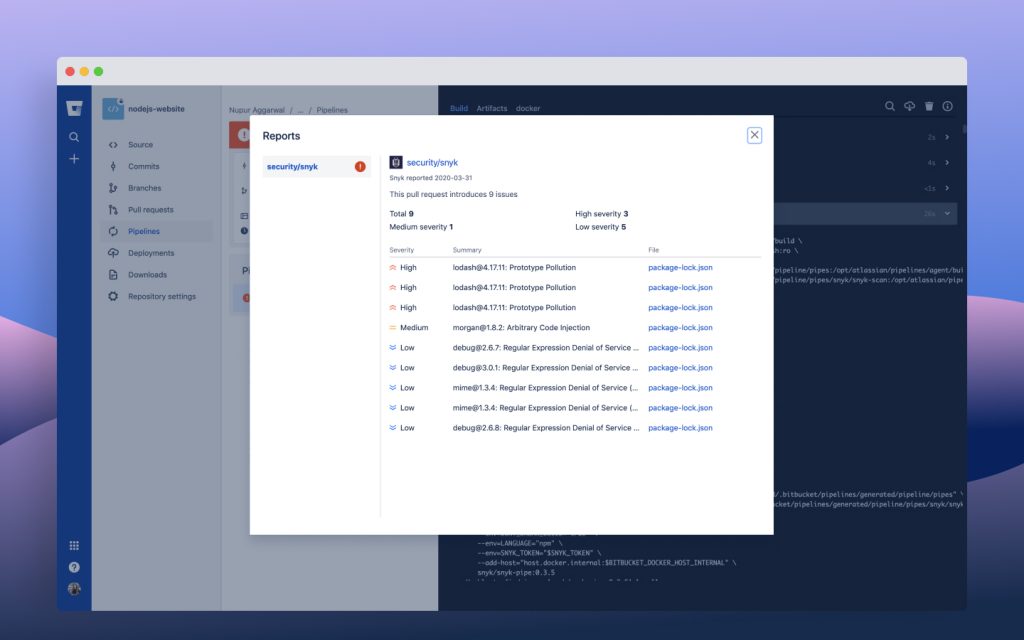
Task: Open search from the left global sidebar
Action: [x=74, y=137]
